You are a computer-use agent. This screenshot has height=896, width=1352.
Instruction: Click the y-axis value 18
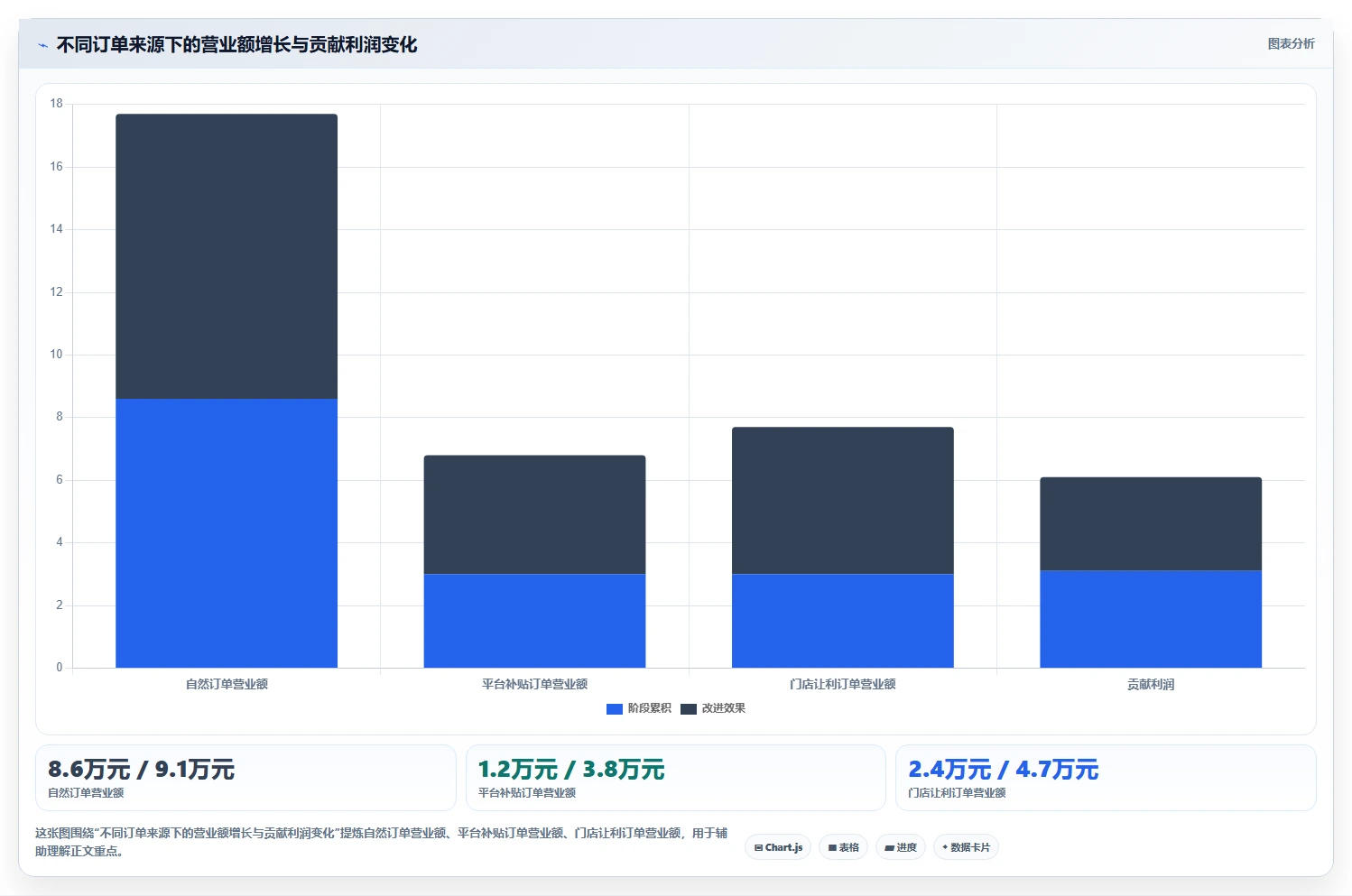[57, 104]
